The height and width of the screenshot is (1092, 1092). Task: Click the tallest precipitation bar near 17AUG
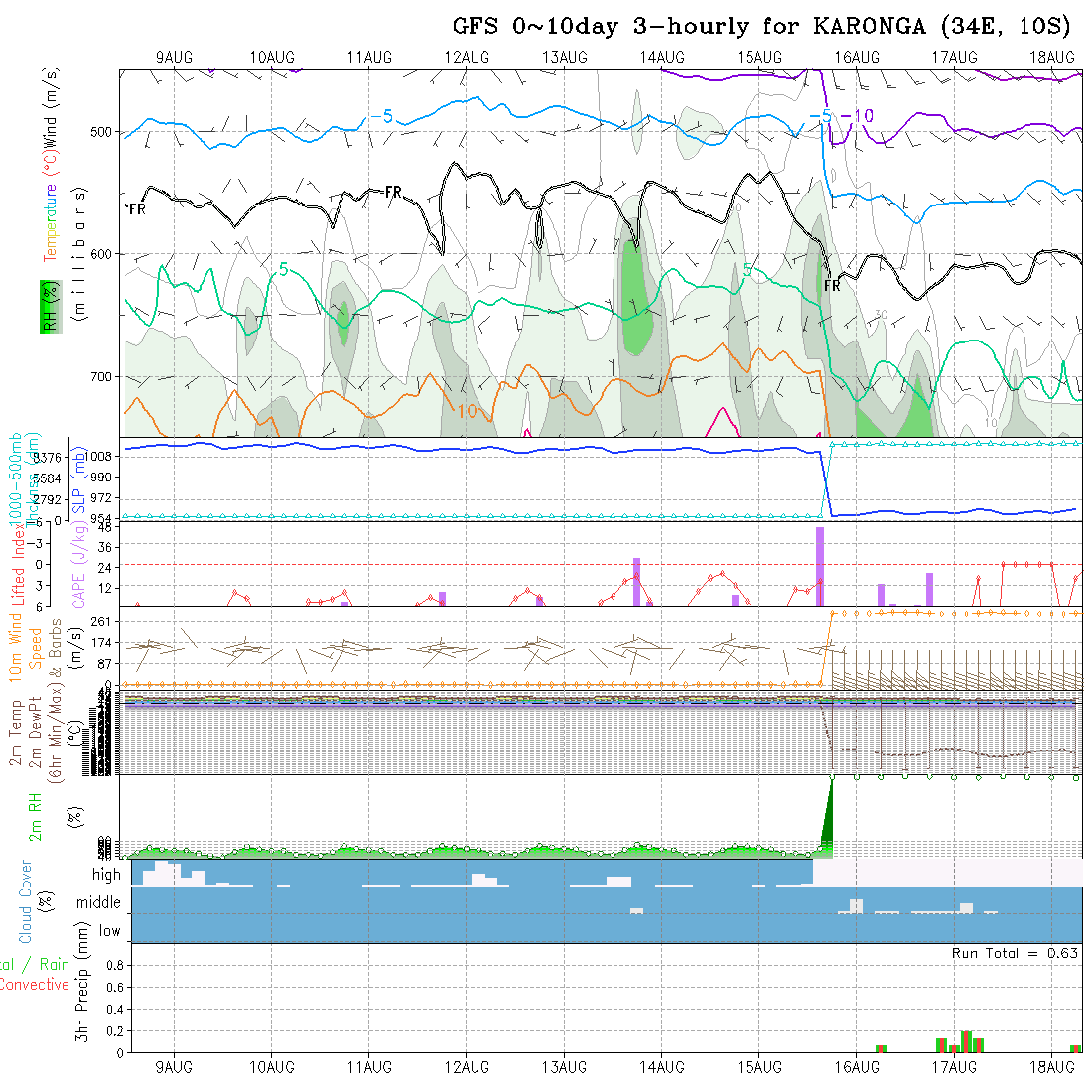(x=965, y=1041)
